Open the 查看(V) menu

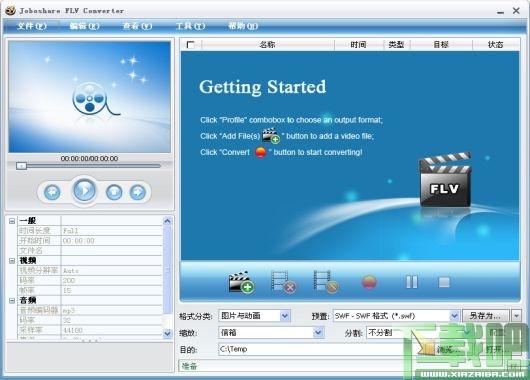137,26
